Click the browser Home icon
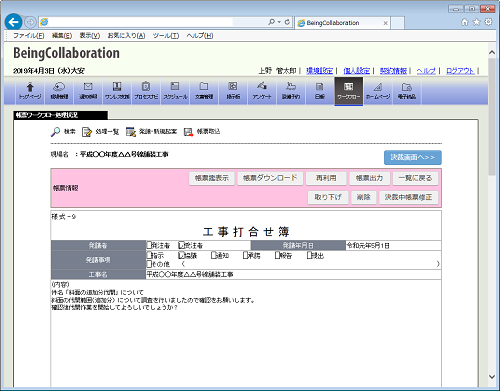500x391 pixels. click(465, 22)
